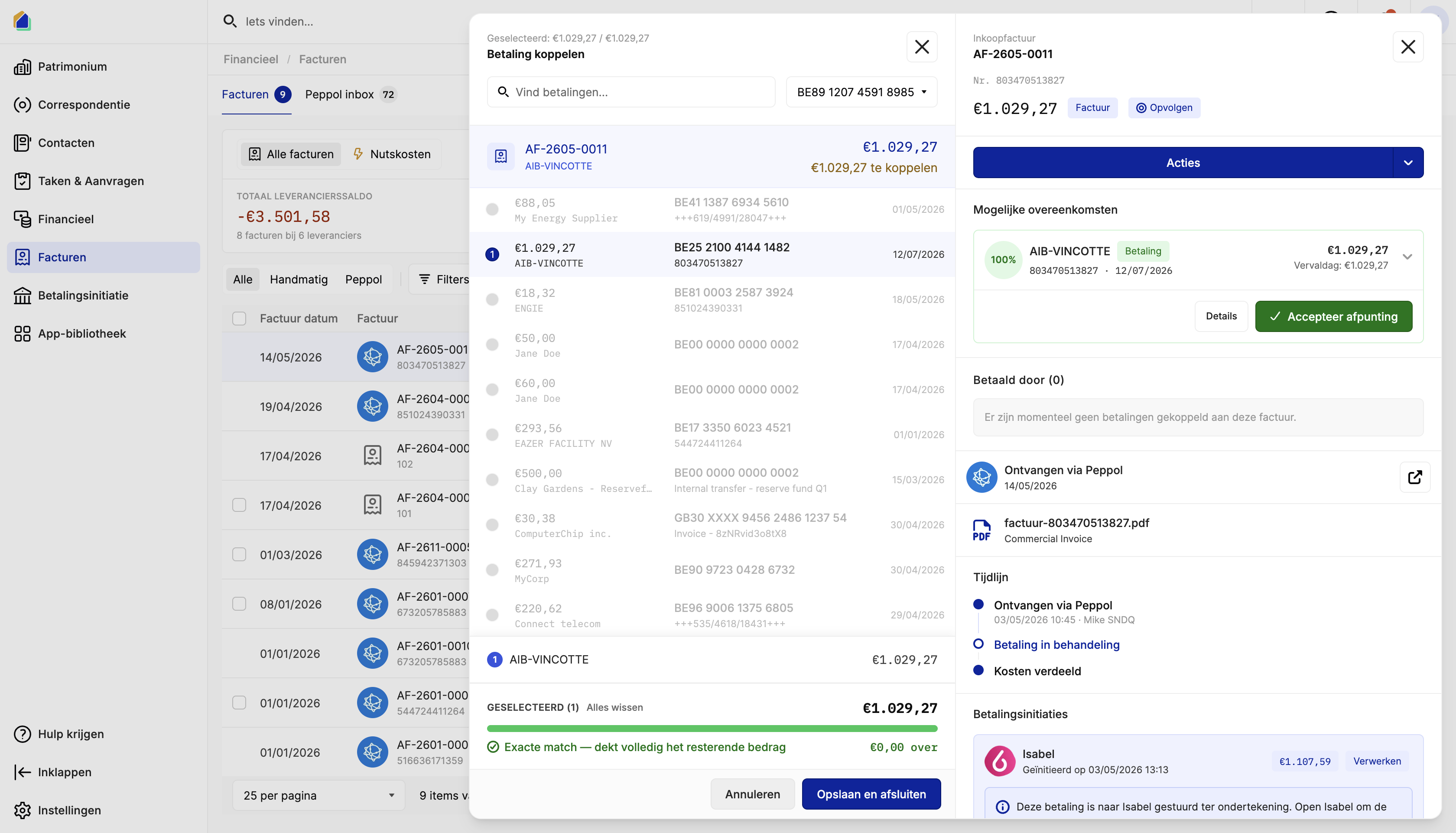Open Taken & Aanvragen

[104, 181]
